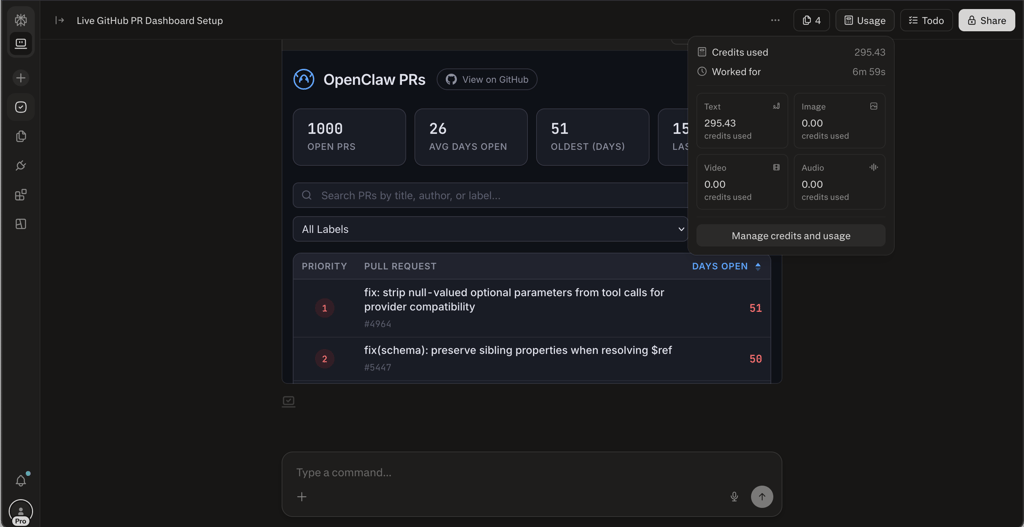
Task: Click PR number #4964
Action: pyautogui.click(x=377, y=324)
